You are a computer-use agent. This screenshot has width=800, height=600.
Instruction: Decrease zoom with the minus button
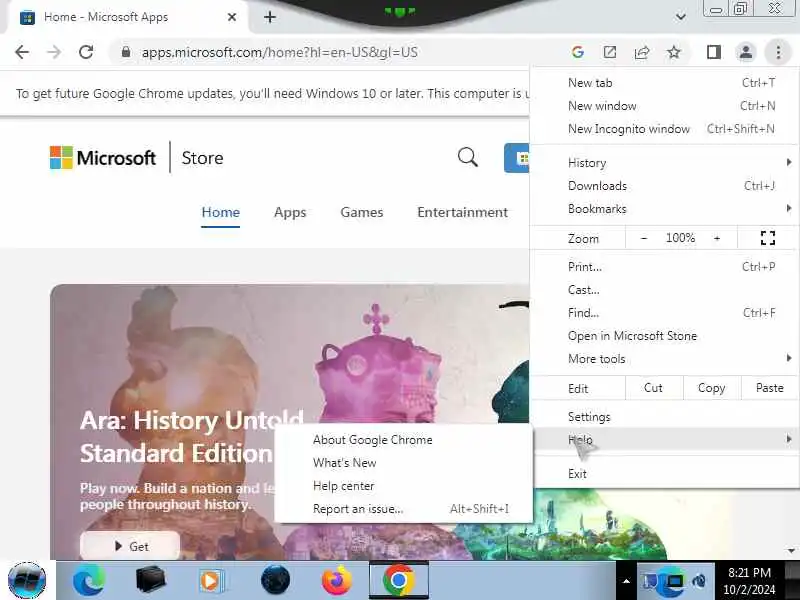coord(644,238)
